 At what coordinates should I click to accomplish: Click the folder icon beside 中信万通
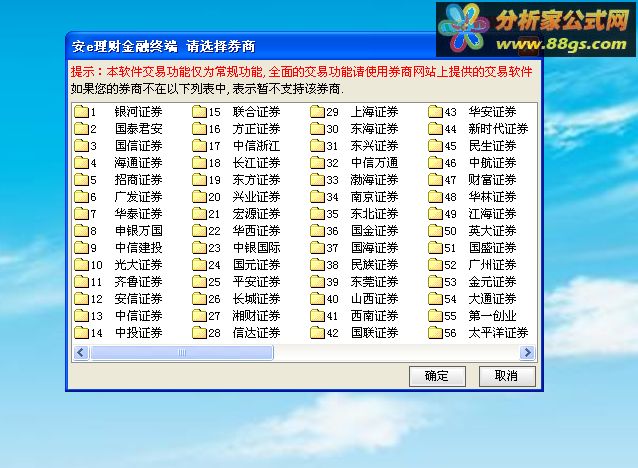(x=317, y=163)
